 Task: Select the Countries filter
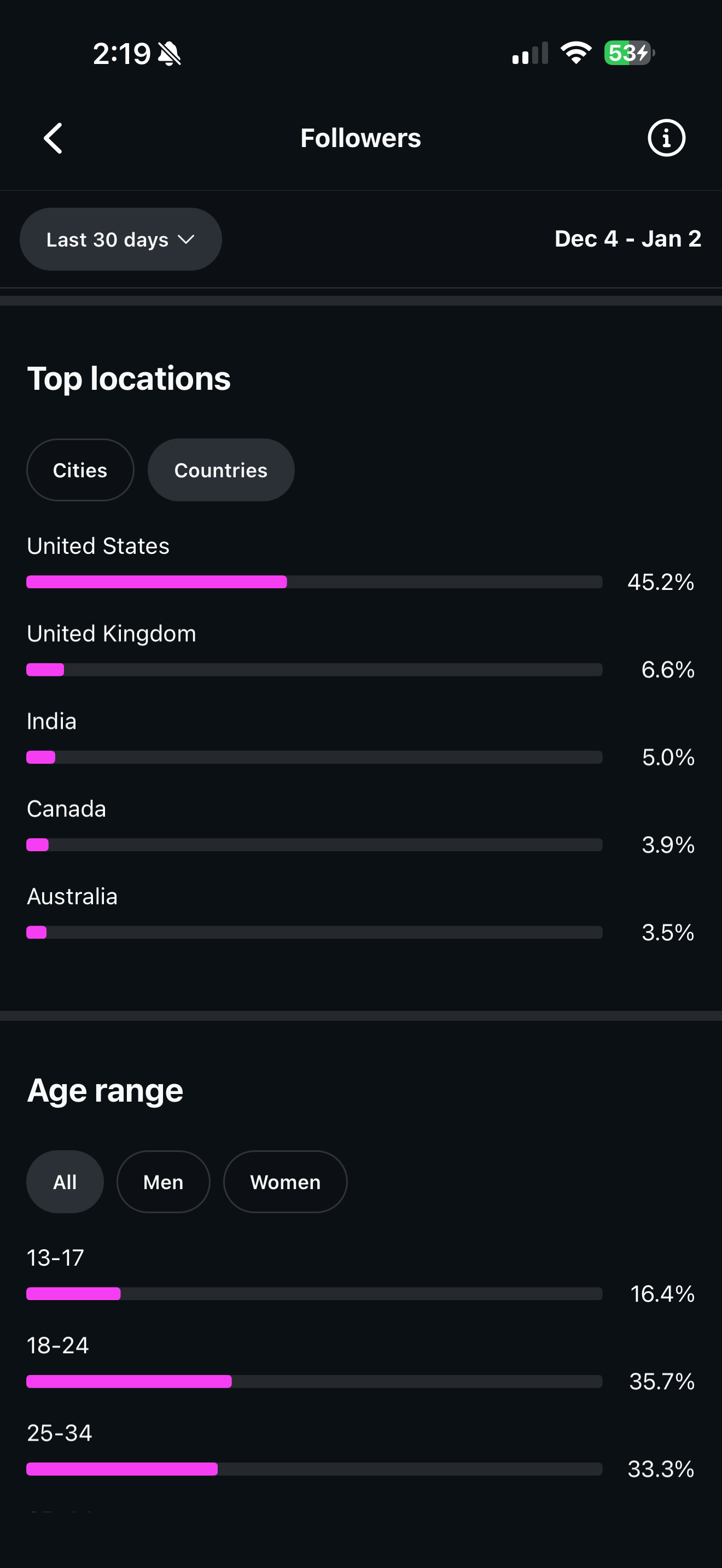pos(221,470)
